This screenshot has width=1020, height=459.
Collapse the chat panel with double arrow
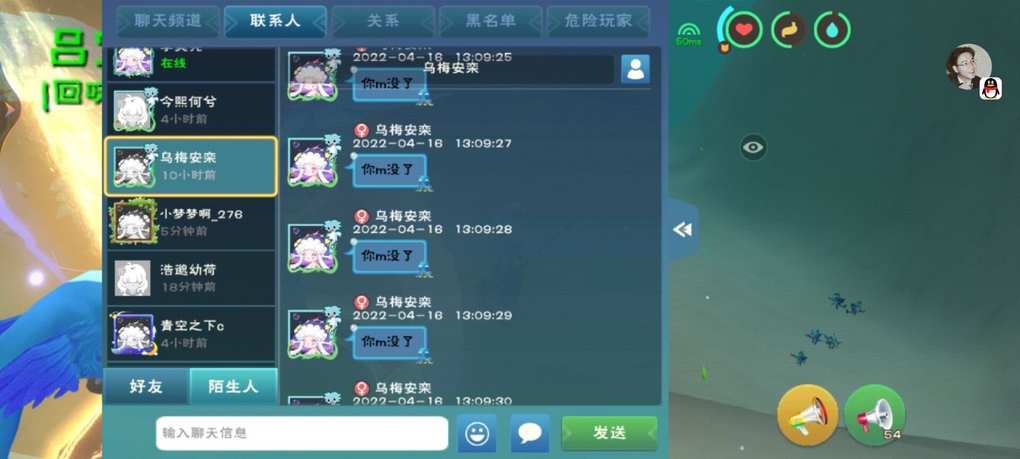(x=682, y=230)
